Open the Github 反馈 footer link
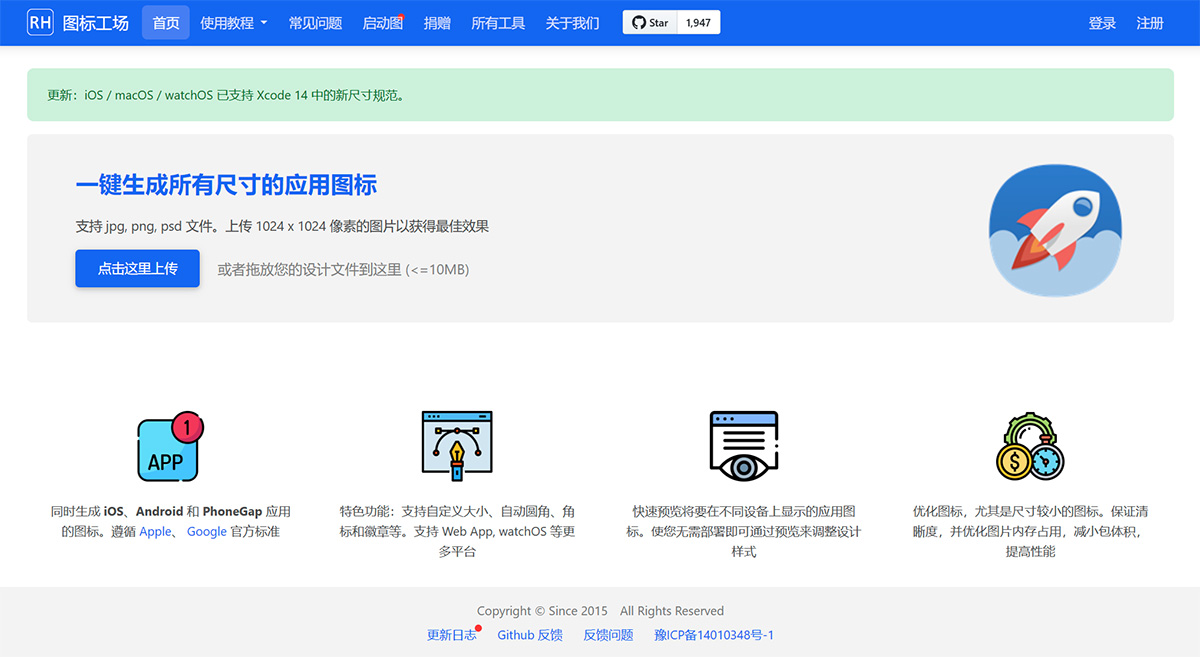The image size is (1200, 657). pos(530,634)
